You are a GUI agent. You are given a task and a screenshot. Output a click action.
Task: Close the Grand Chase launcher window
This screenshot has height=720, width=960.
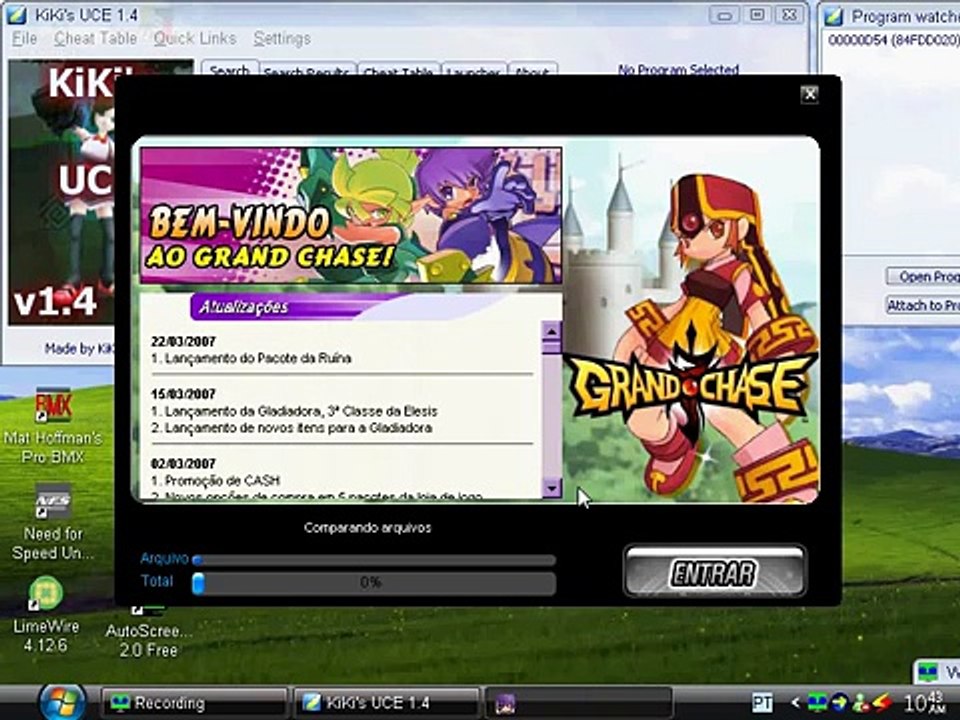[x=809, y=94]
